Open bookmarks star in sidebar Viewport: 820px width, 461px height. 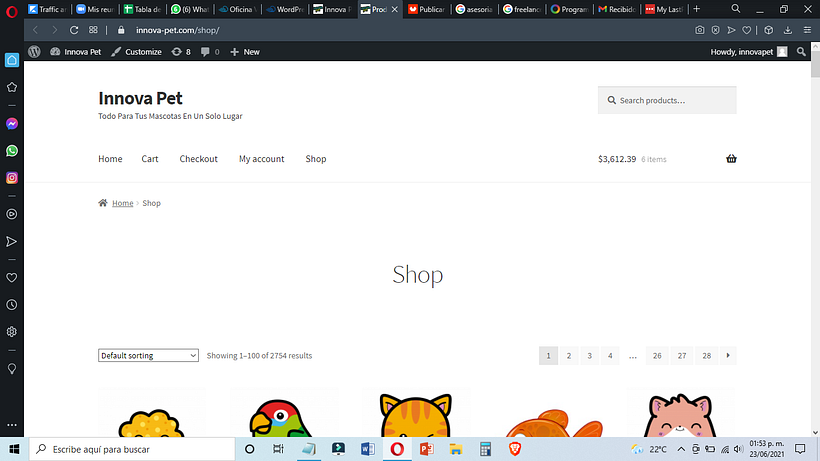point(12,87)
